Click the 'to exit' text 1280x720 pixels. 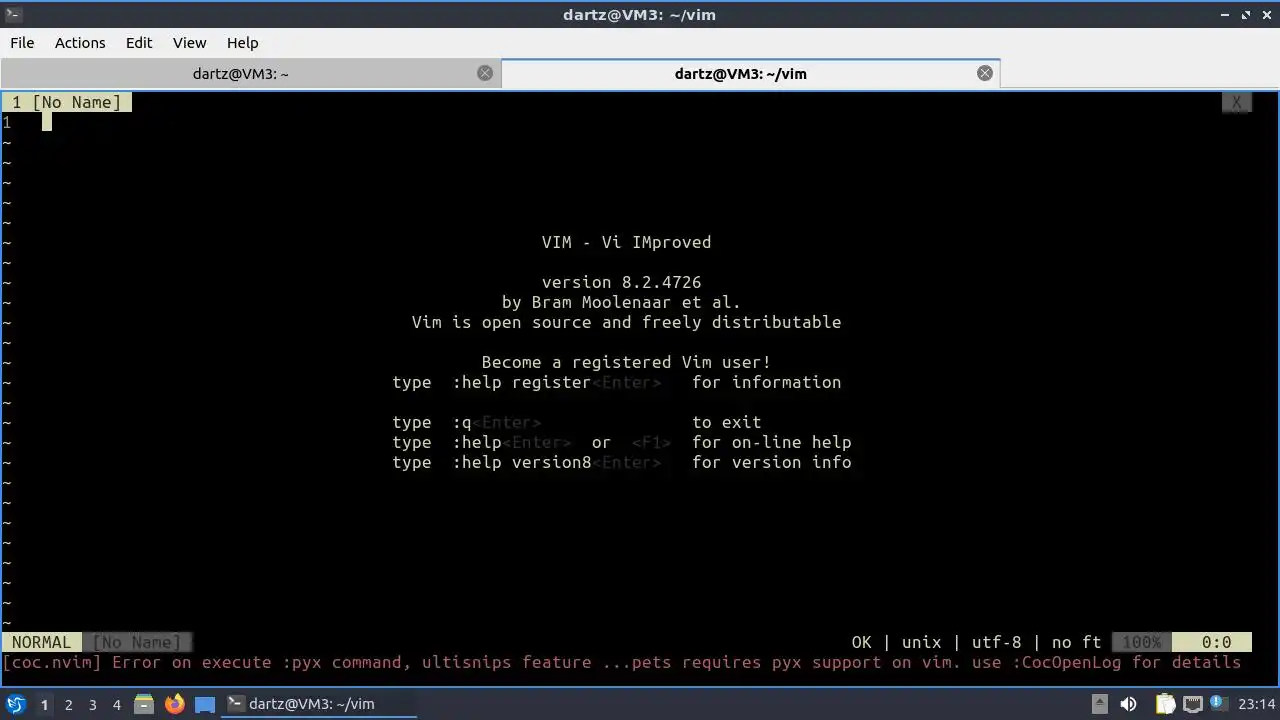tap(726, 422)
